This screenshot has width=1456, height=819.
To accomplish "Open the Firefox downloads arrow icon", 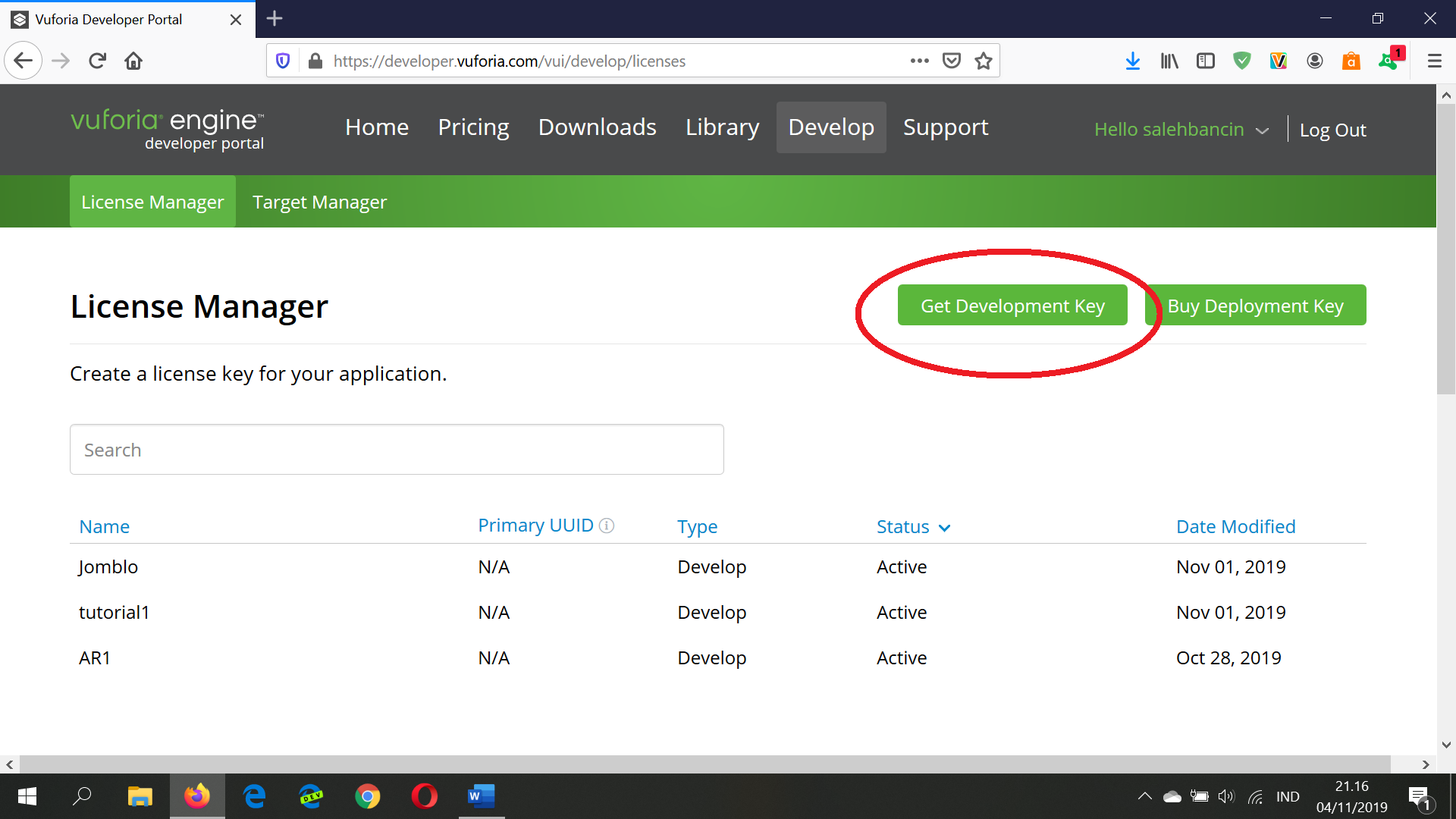I will [x=1133, y=61].
